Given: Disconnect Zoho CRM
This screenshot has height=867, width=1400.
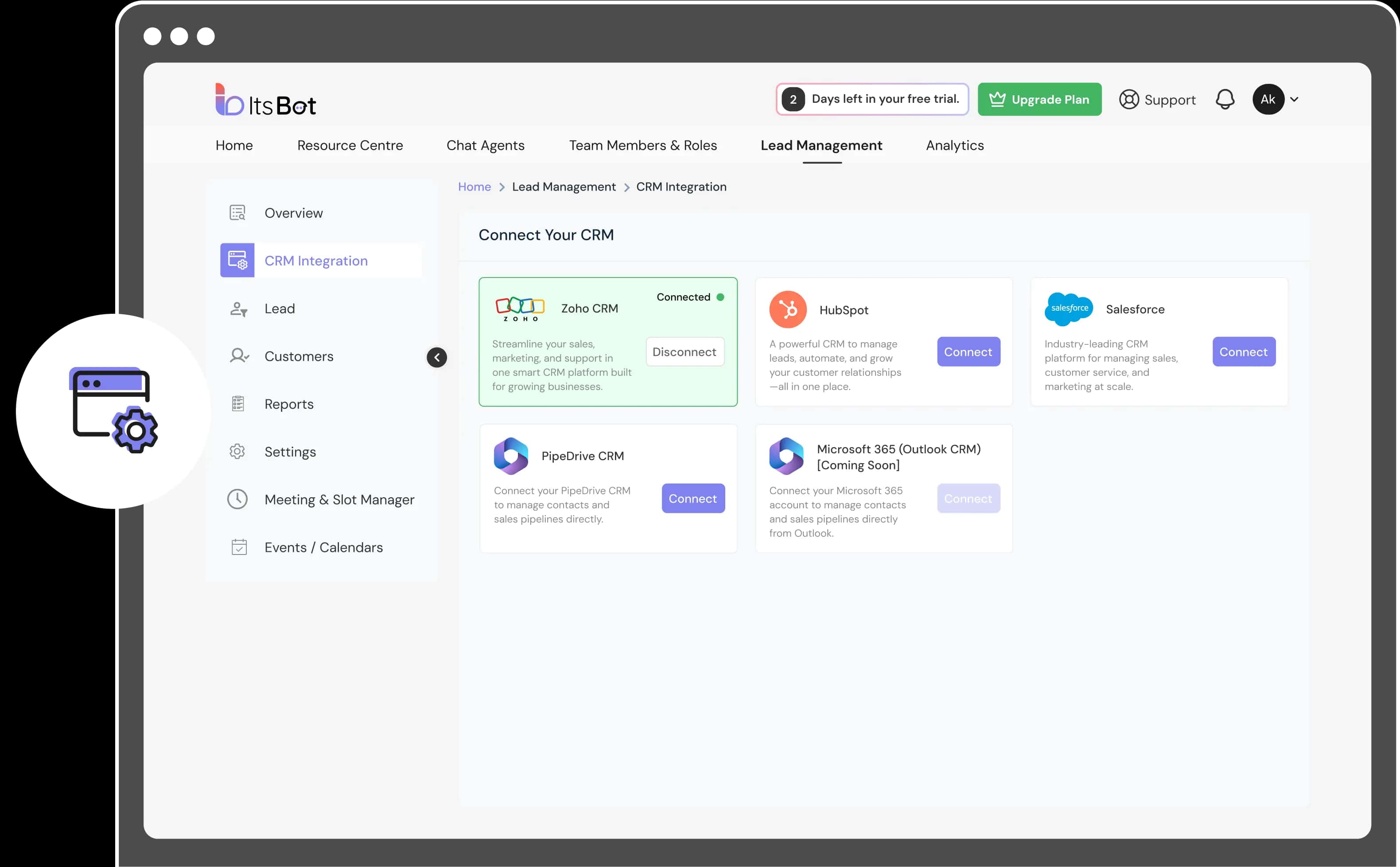Looking at the screenshot, I should pos(684,352).
